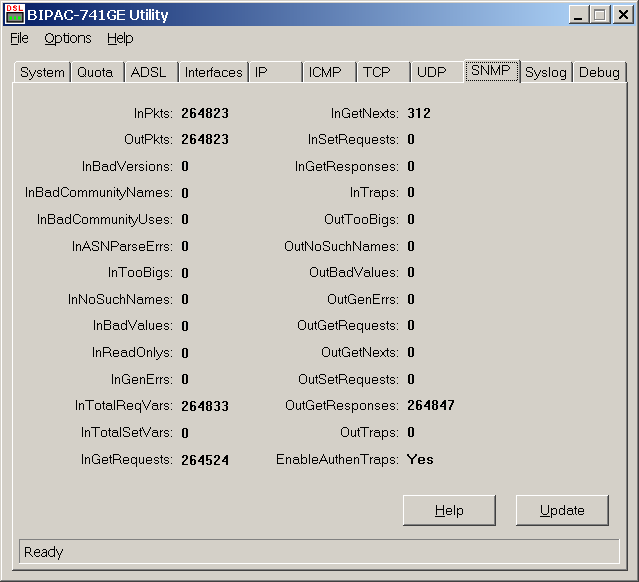
Task: Close the BIPAC-741GE Utility window
Action: (x=623, y=15)
